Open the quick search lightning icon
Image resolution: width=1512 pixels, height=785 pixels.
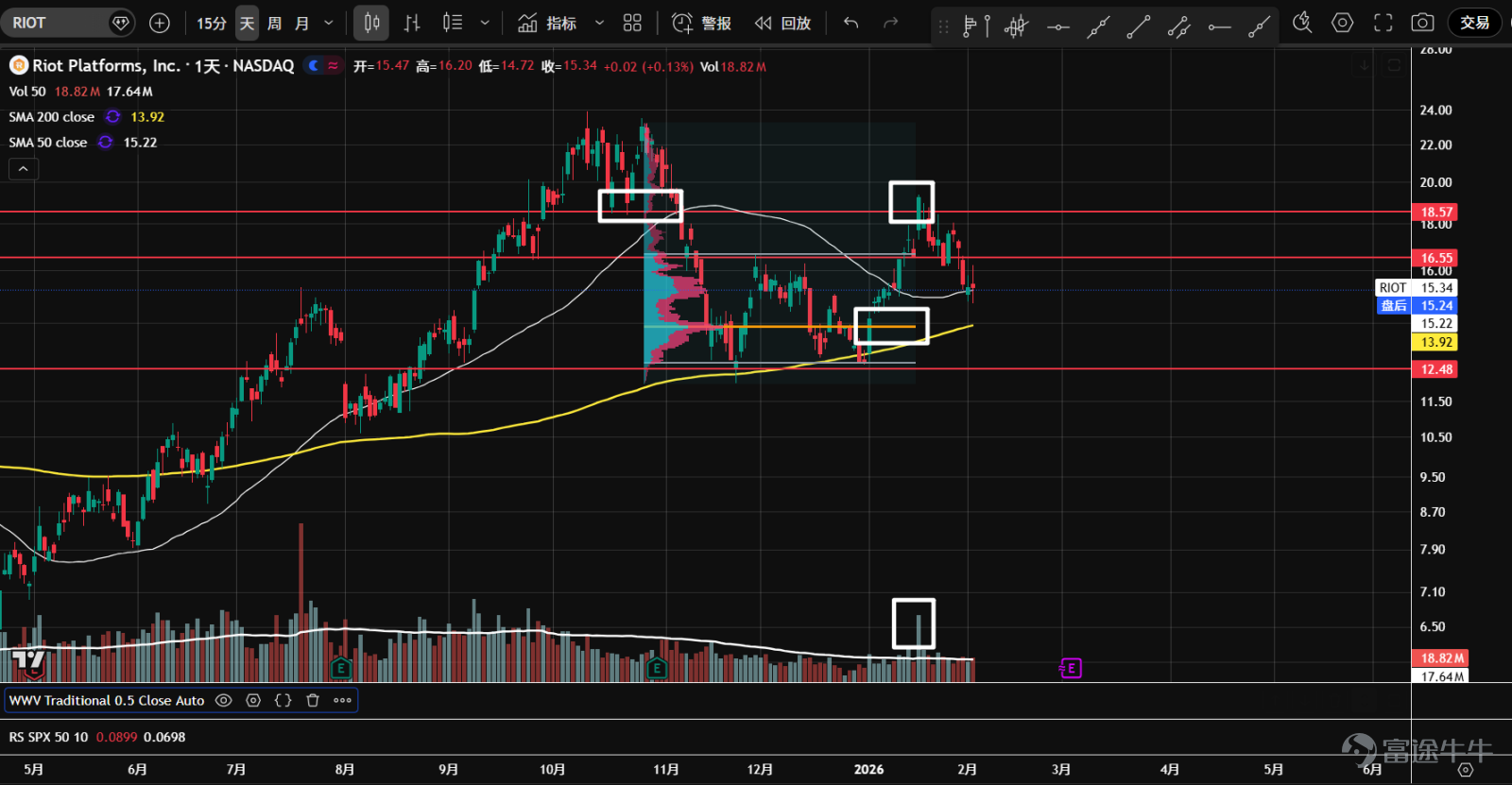[1302, 23]
